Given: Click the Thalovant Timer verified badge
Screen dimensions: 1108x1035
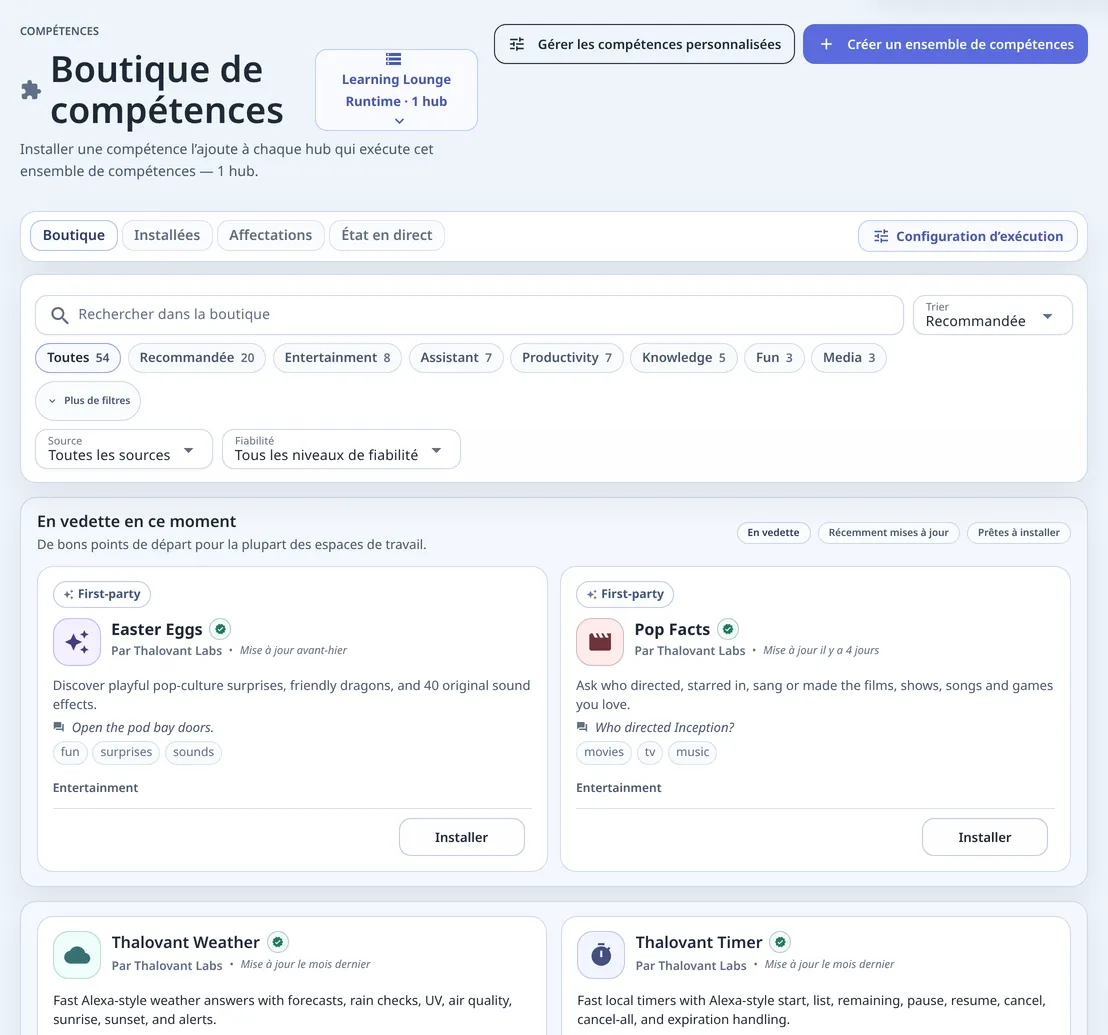Looking at the screenshot, I should click(780, 942).
